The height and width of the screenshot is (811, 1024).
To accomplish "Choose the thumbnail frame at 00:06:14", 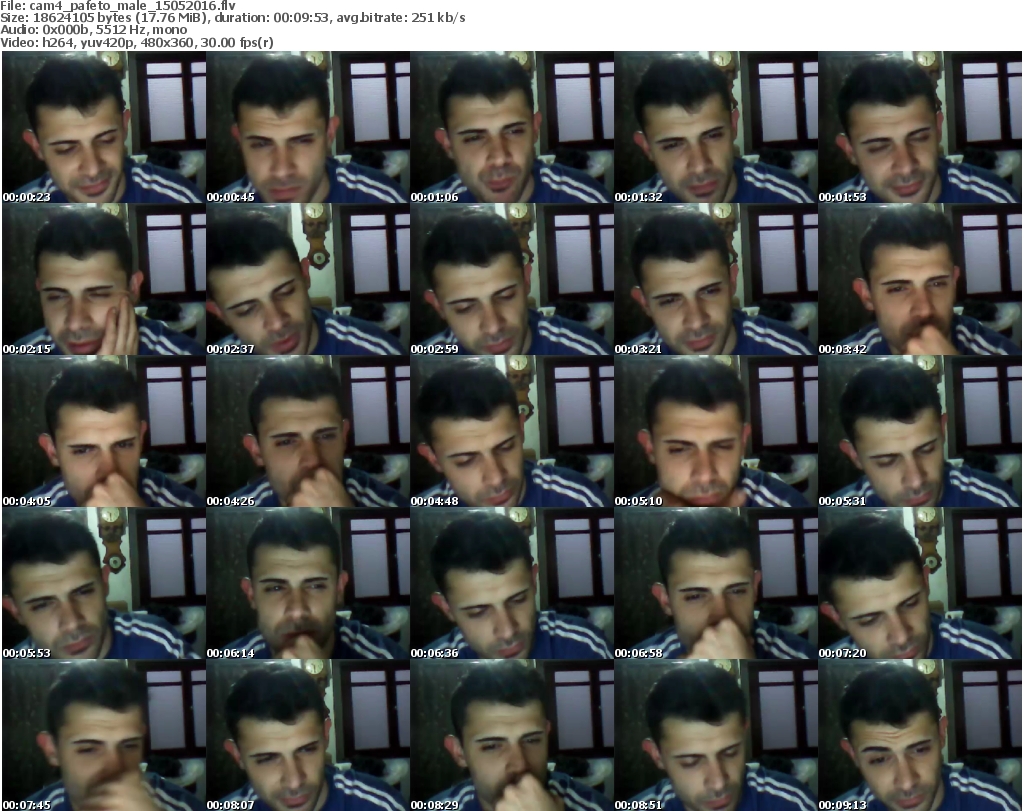I will pyautogui.click(x=308, y=584).
